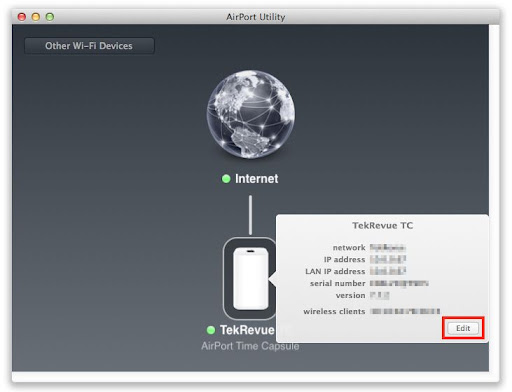Select the AirPort Time Capsule device icon
This screenshot has height=392, width=512.
tap(250, 279)
